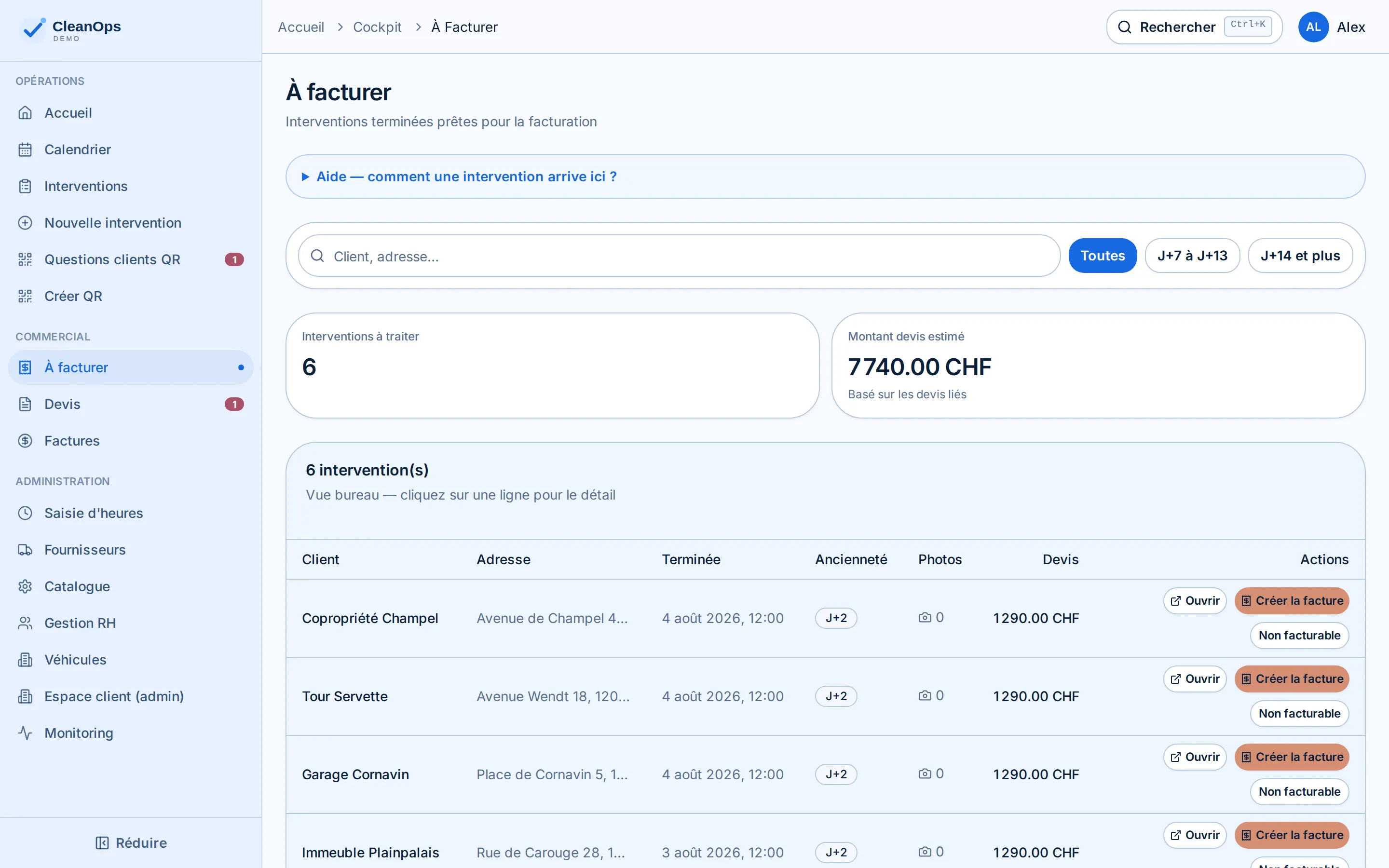Click the Terminée column header
This screenshot has height=868, width=1389.
coord(691,559)
